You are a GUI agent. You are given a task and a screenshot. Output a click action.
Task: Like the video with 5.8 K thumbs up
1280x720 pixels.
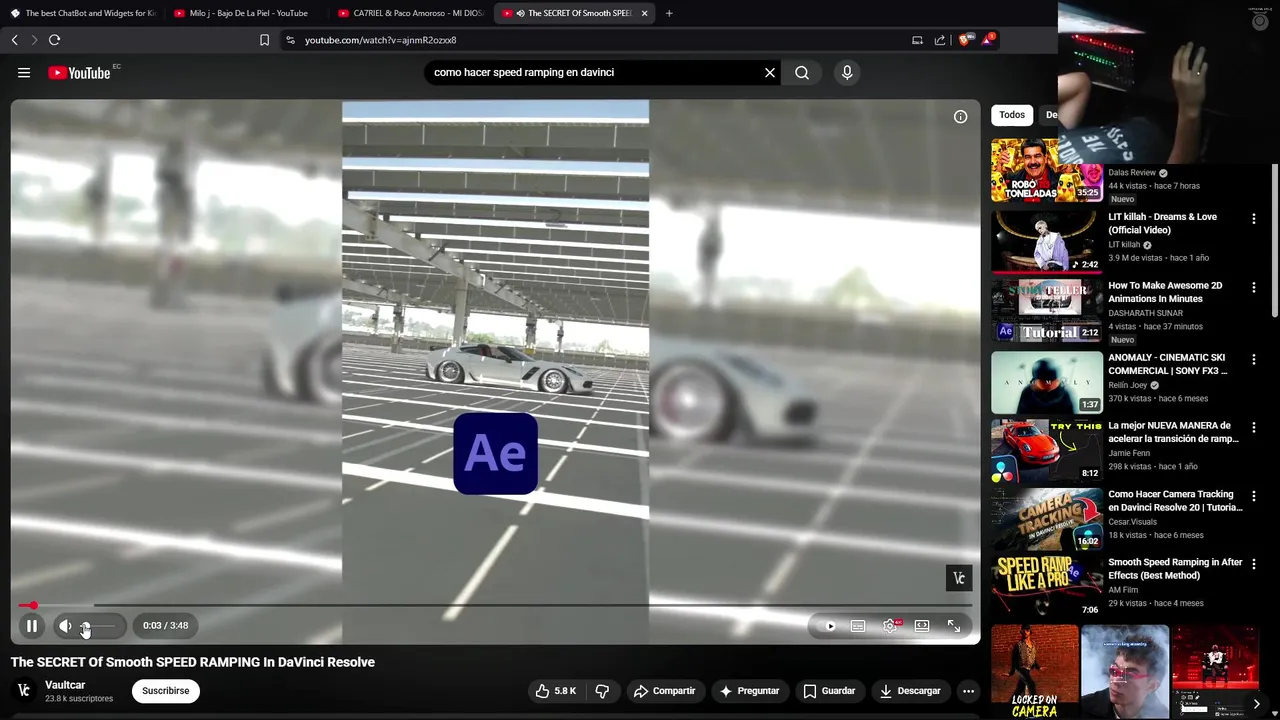pos(555,691)
